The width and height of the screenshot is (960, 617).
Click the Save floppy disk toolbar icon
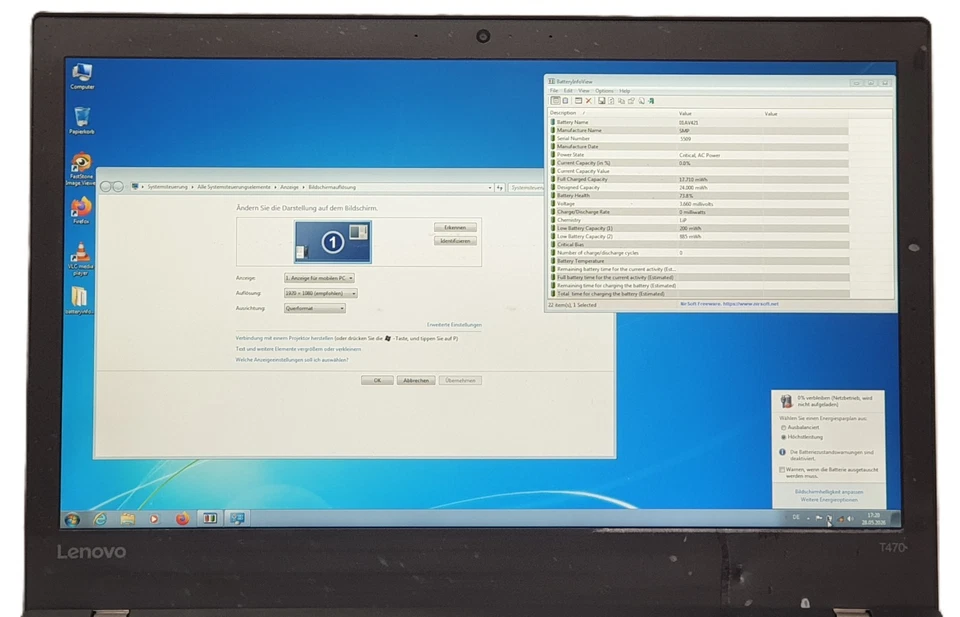(x=601, y=101)
